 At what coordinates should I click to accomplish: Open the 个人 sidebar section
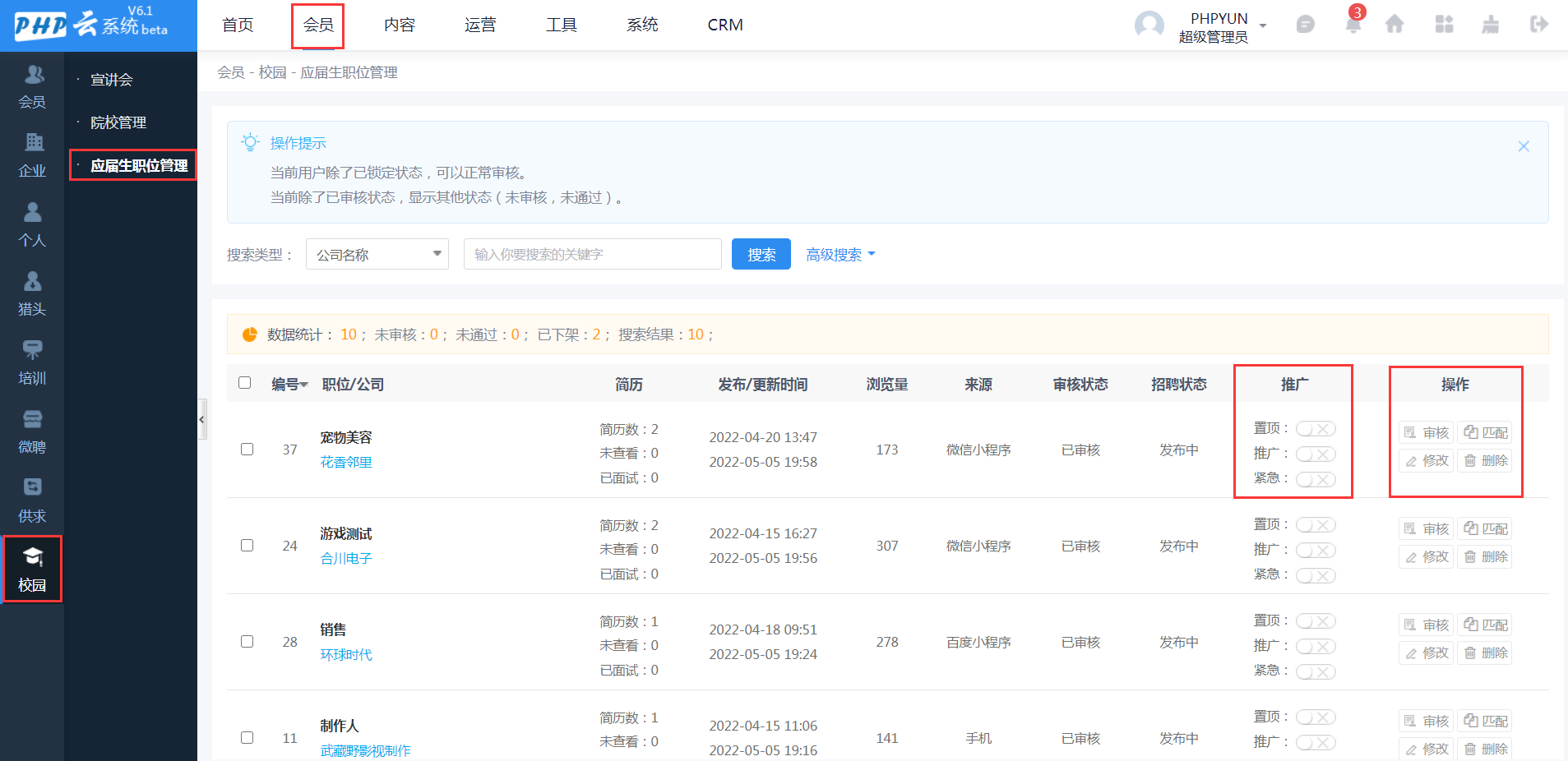(x=32, y=224)
